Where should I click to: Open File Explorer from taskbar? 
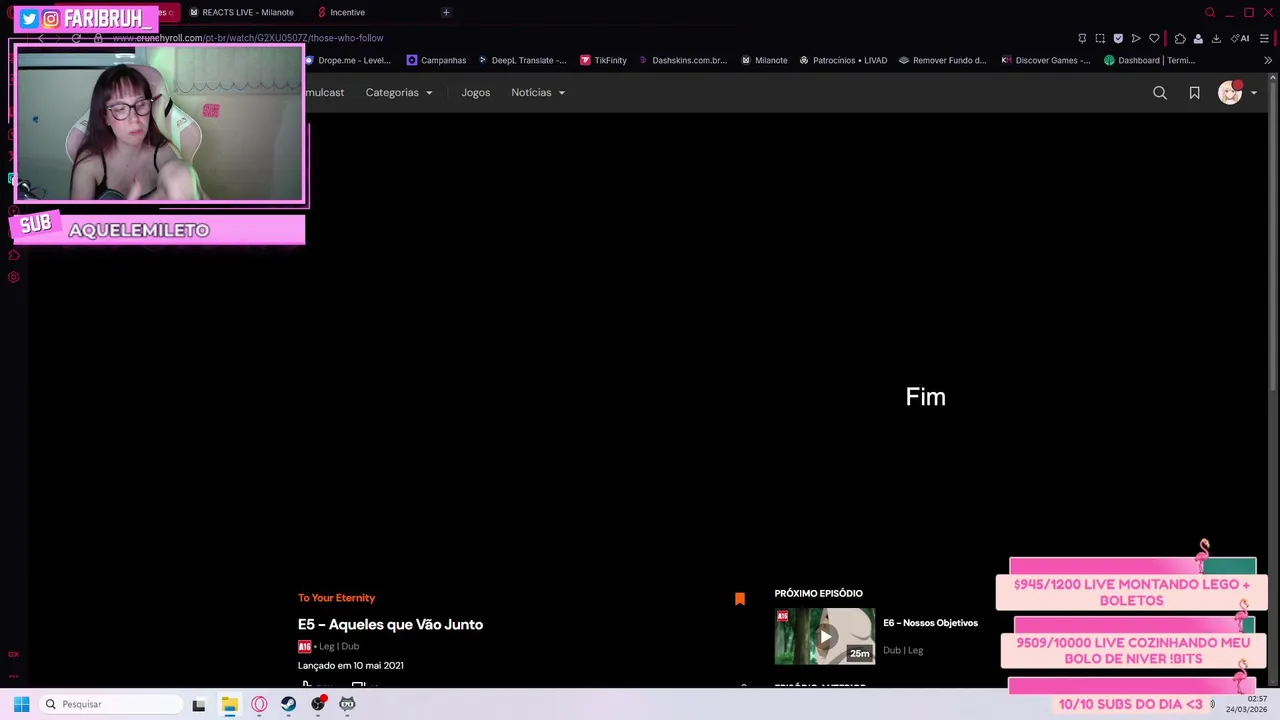229,704
